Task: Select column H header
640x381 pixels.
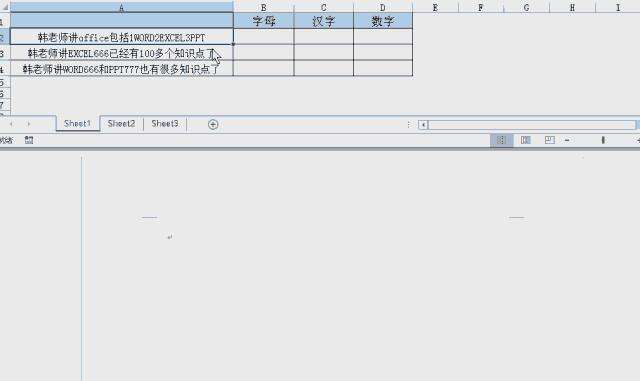Action: coord(572,7)
